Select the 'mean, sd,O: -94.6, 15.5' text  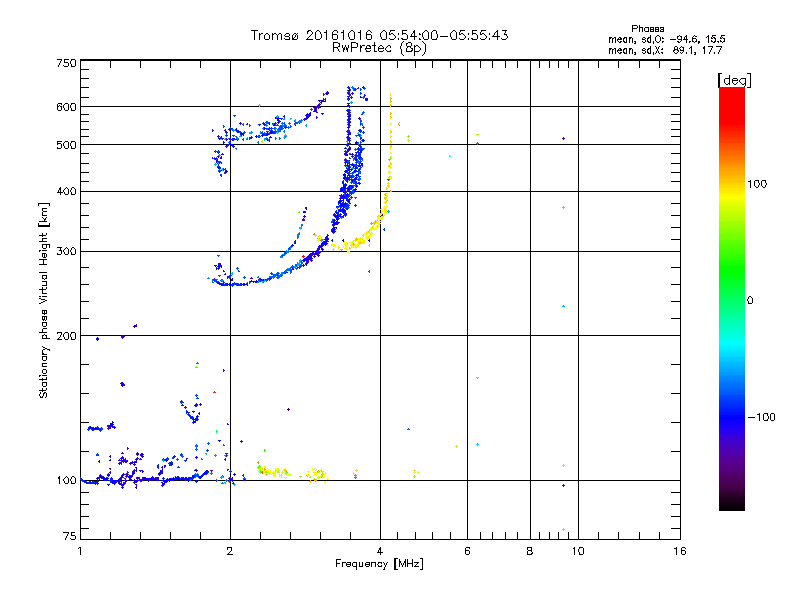click(666, 39)
